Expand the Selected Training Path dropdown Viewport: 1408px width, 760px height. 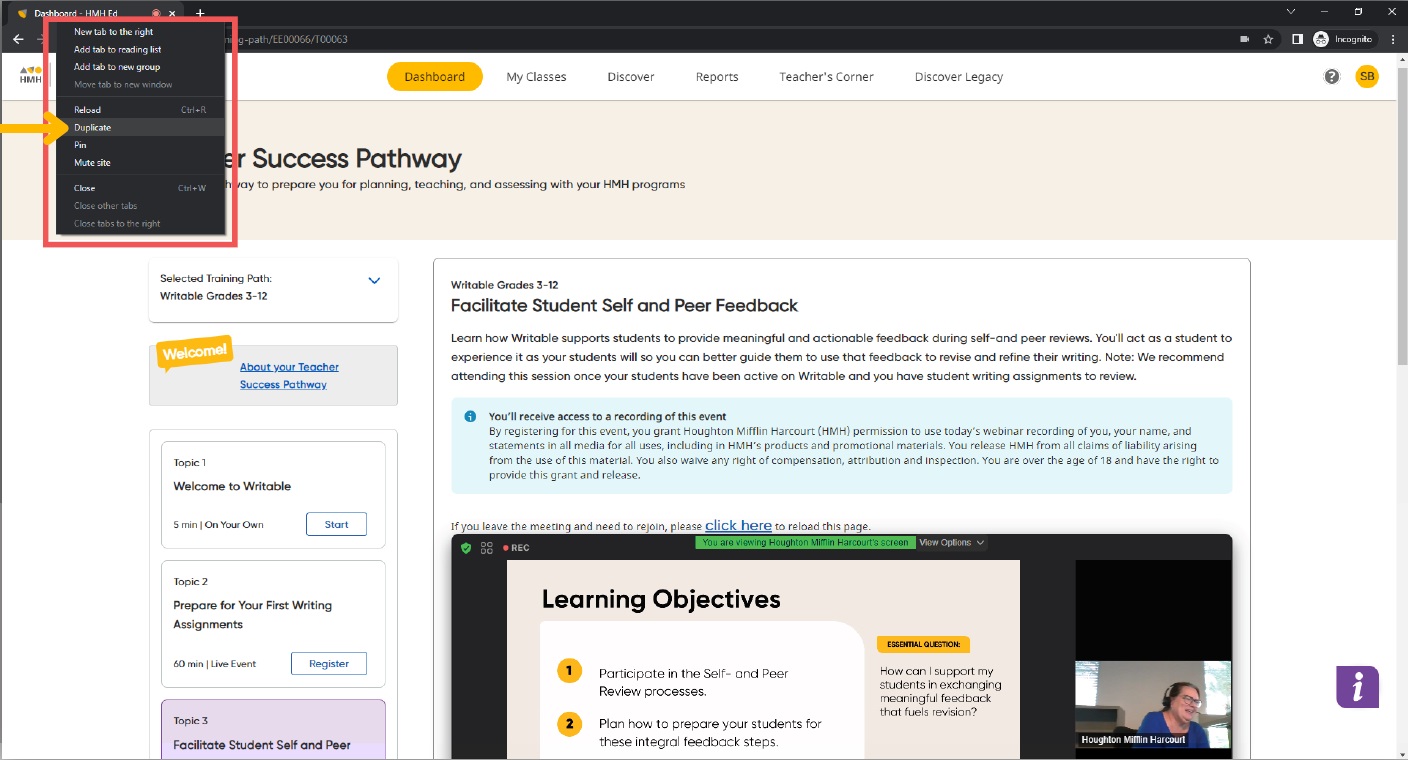[x=374, y=280]
